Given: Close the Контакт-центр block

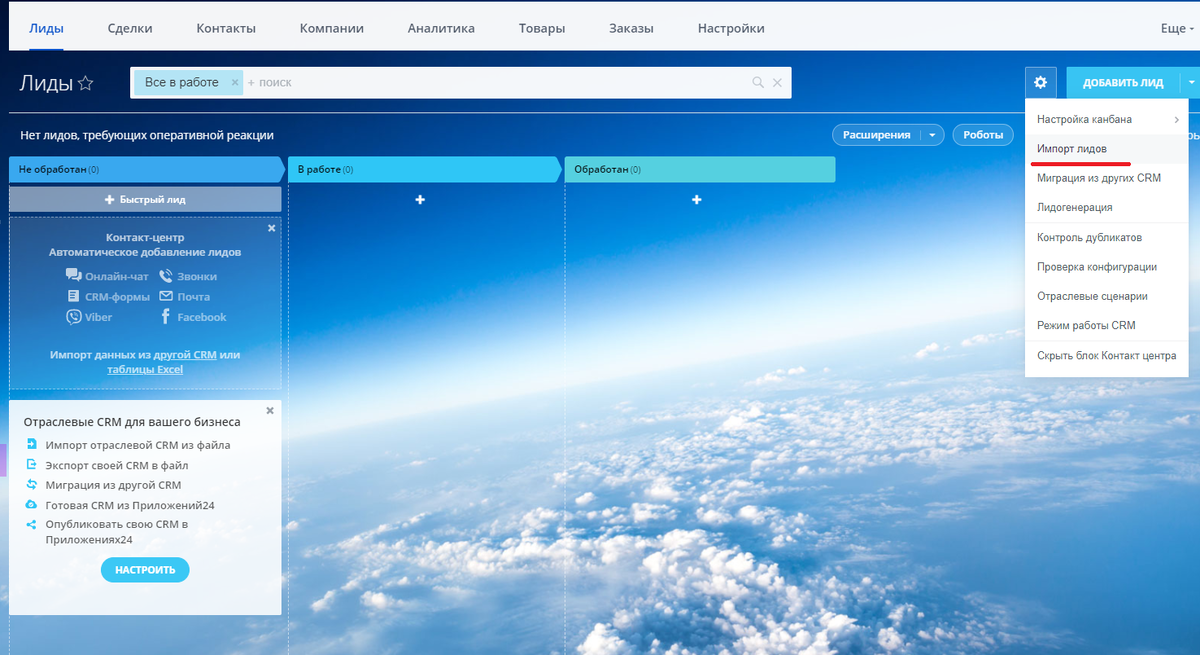Looking at the screenshot, I should pyautogui.click(x=272, y=228).
